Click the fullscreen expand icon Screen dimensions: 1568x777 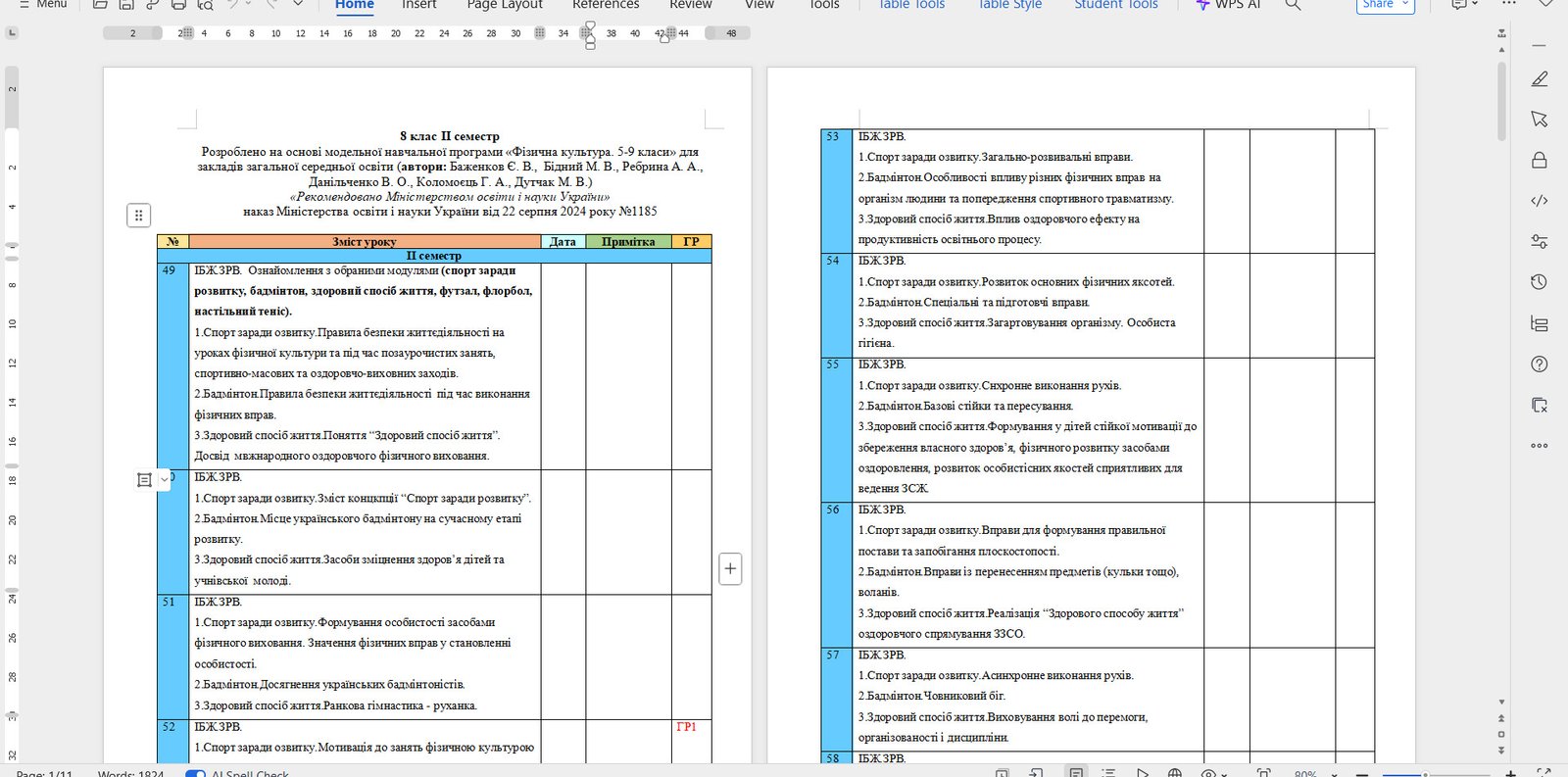[1543, 773]
